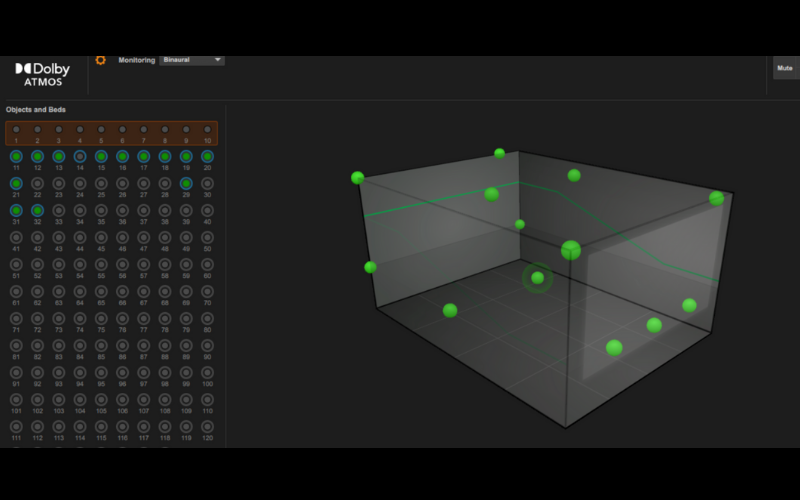Open the Monitoring Binaural dropdown
The image size is (800, 500).
tap(192, 60)
